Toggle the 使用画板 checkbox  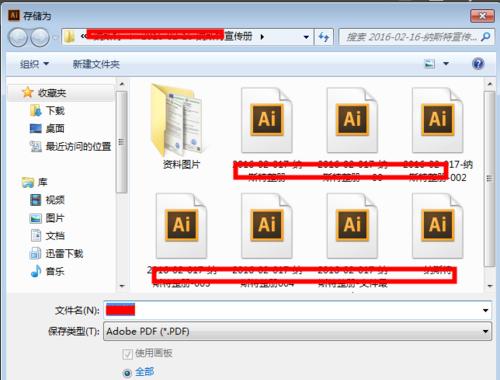tap(127, 354)
